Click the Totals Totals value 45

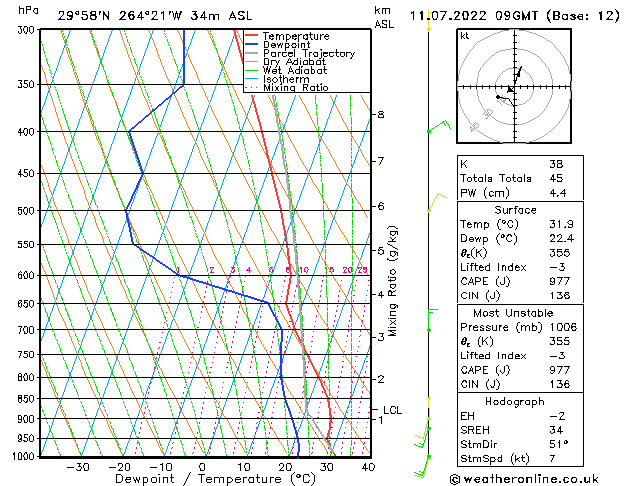coord(556,178)
